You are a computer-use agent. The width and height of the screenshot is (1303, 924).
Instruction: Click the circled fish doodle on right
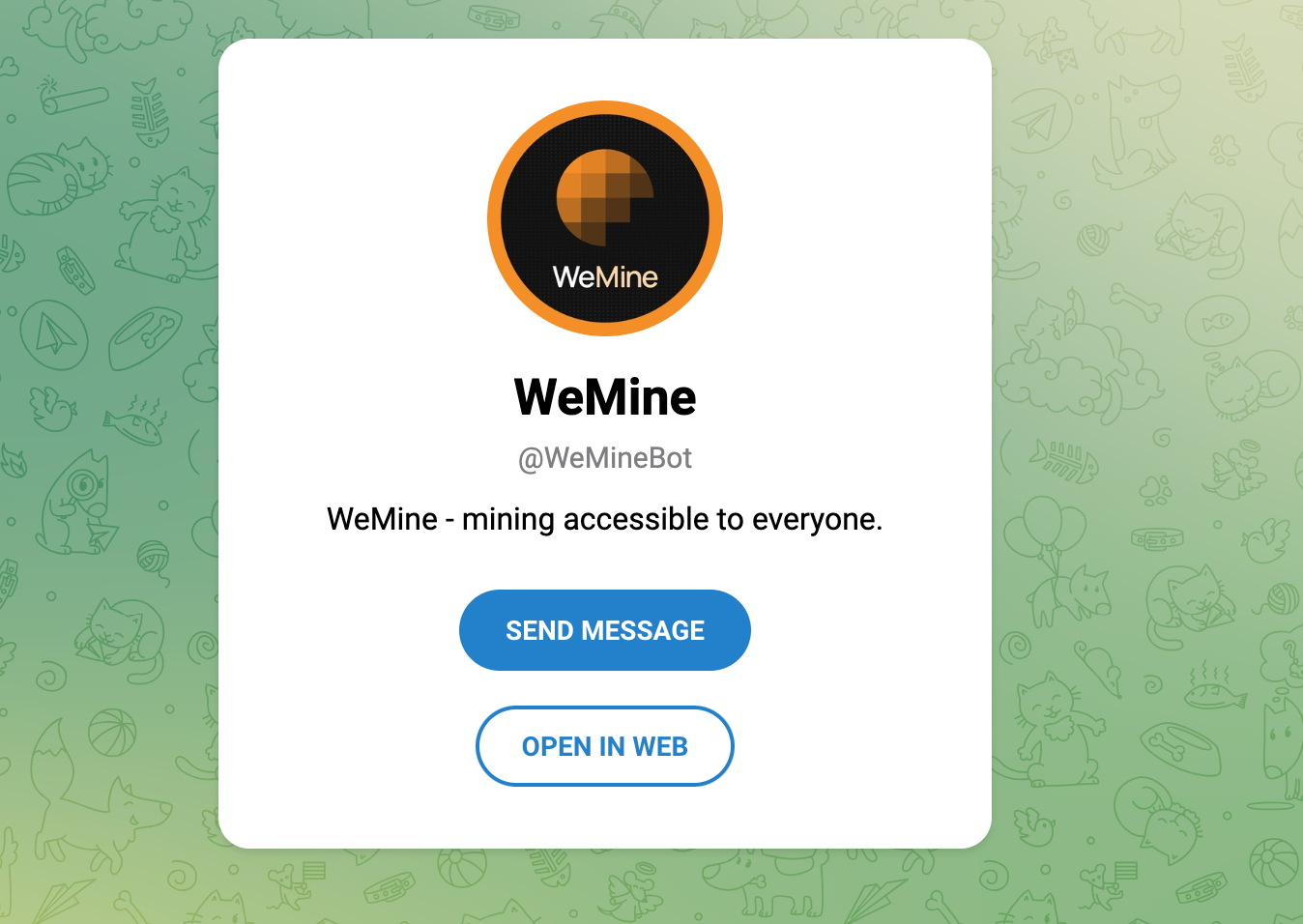coord(1218,321)
